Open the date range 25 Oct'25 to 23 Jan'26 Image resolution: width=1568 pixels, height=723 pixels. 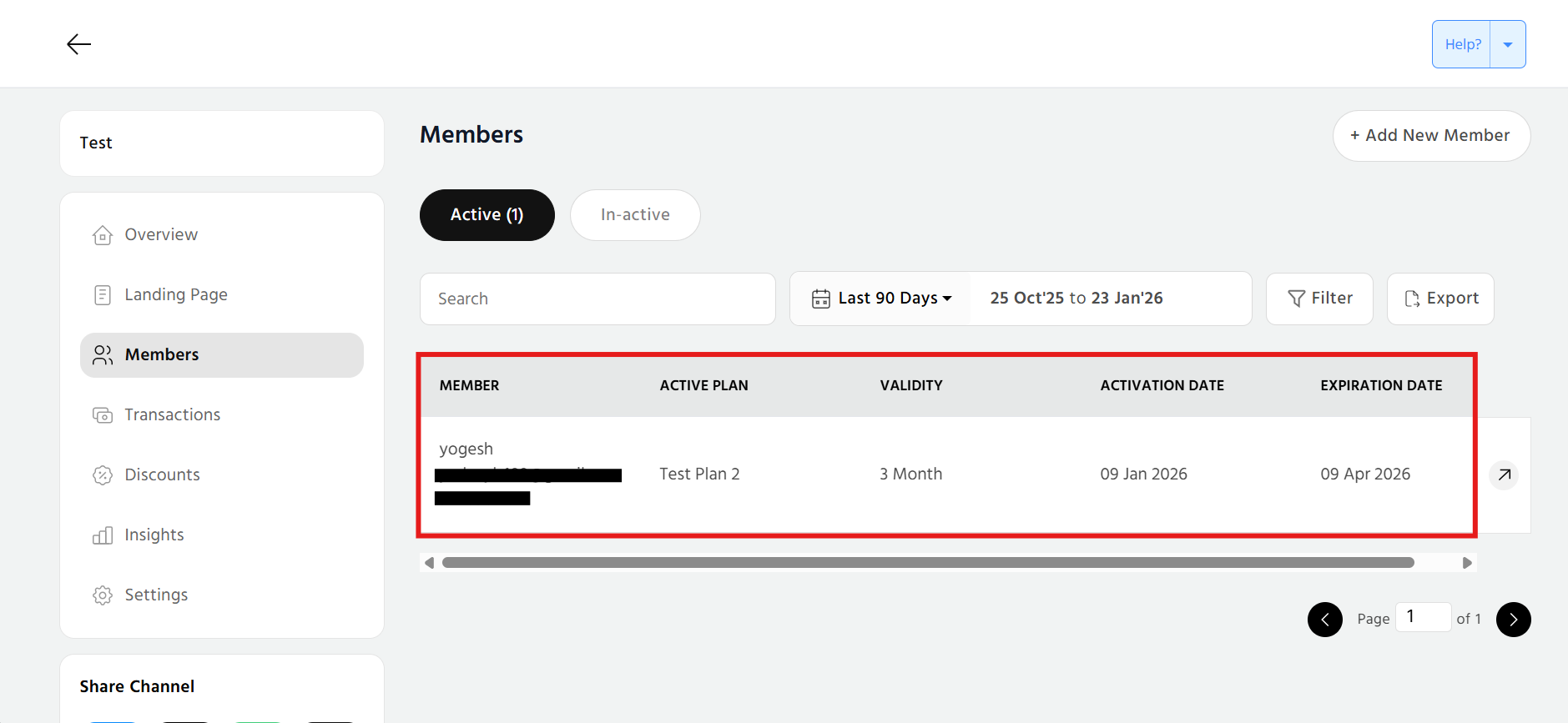(1076, 299)
